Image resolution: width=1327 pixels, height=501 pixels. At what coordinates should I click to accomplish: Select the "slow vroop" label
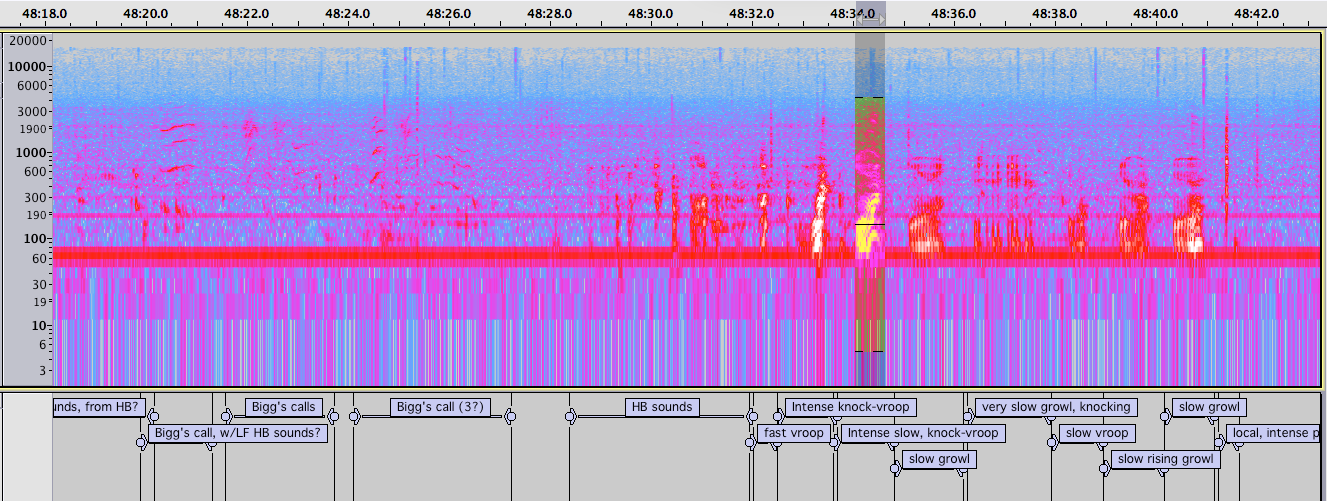pyautogui.click(x=1097, y=433)
